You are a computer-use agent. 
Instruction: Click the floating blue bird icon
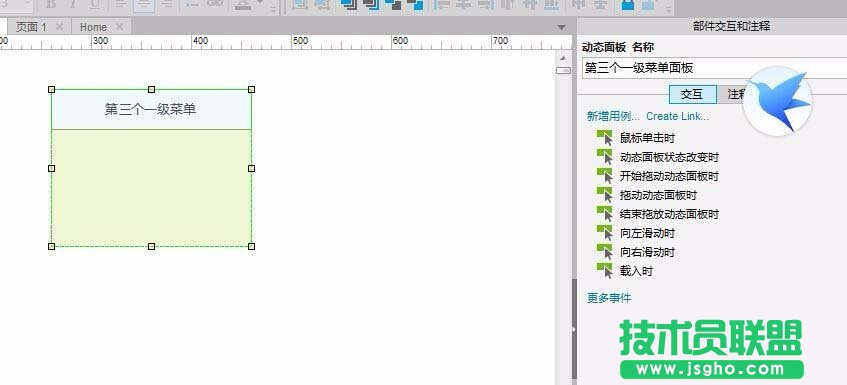[778, 101]
